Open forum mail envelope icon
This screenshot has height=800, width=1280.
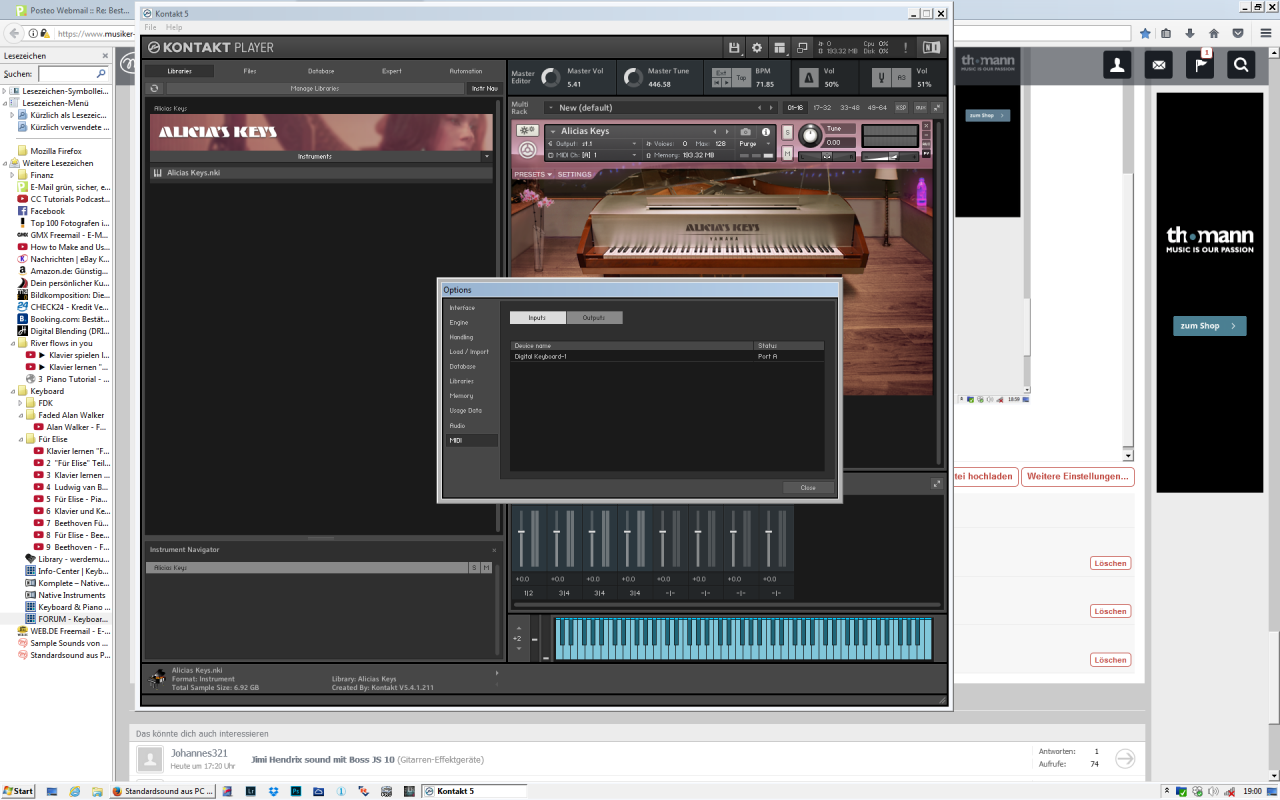click(x=1158, y=65)
